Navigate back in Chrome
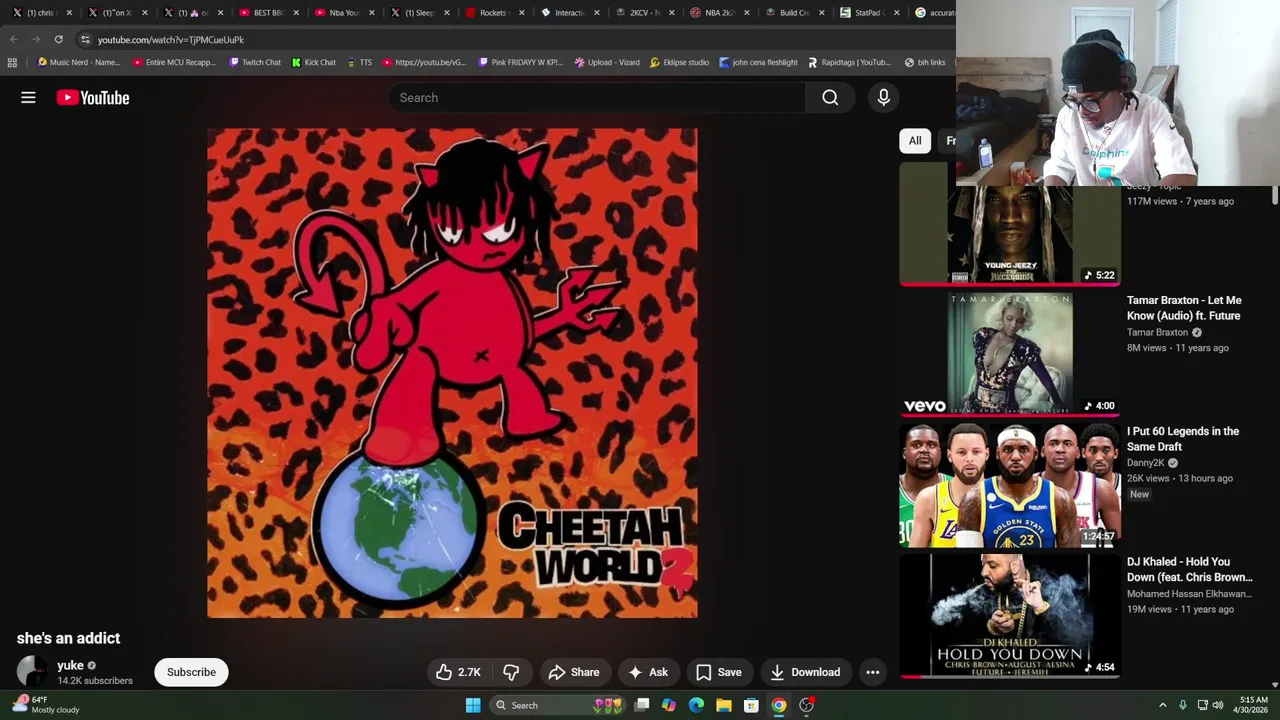The height and width of the screenshot is (720, 1280). [14, 39]
